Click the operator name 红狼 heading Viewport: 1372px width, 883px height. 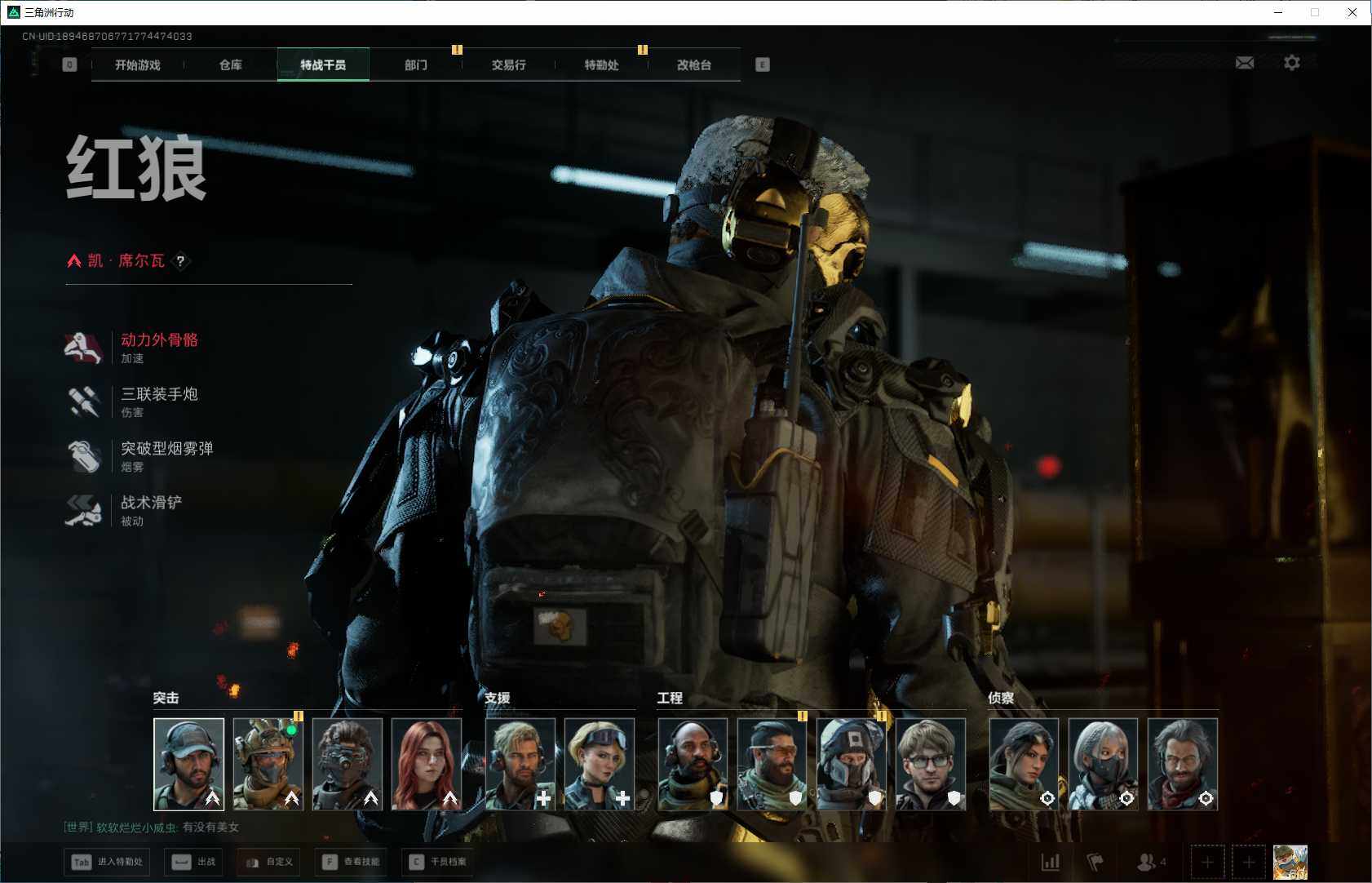[136, 168]
